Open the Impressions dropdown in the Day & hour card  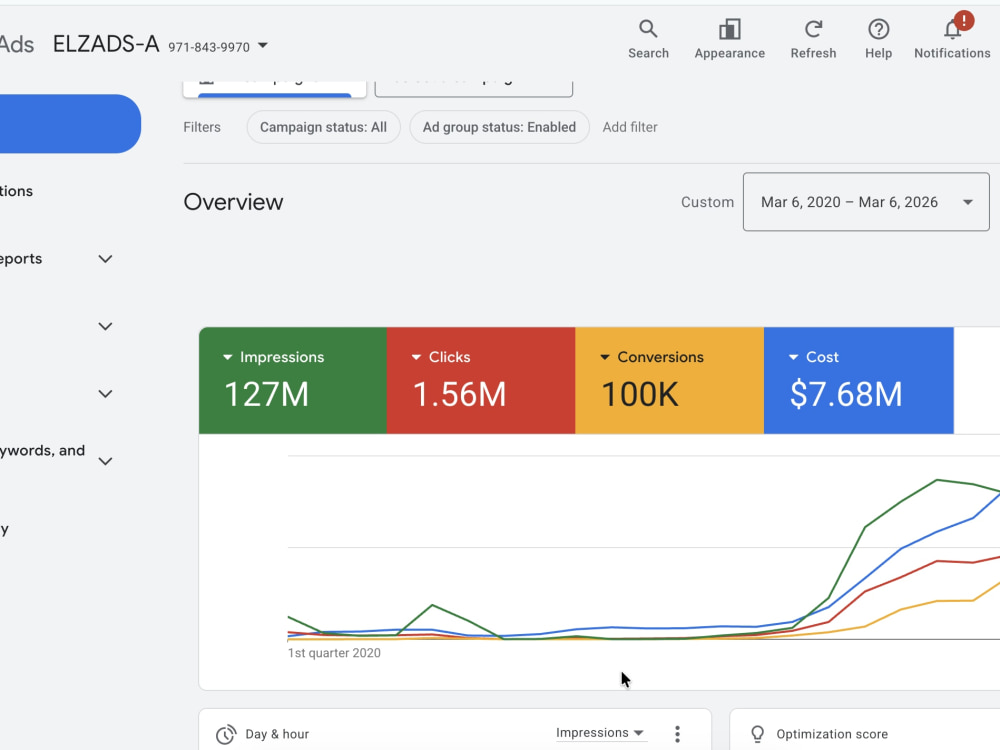click(x=599, y=733)
